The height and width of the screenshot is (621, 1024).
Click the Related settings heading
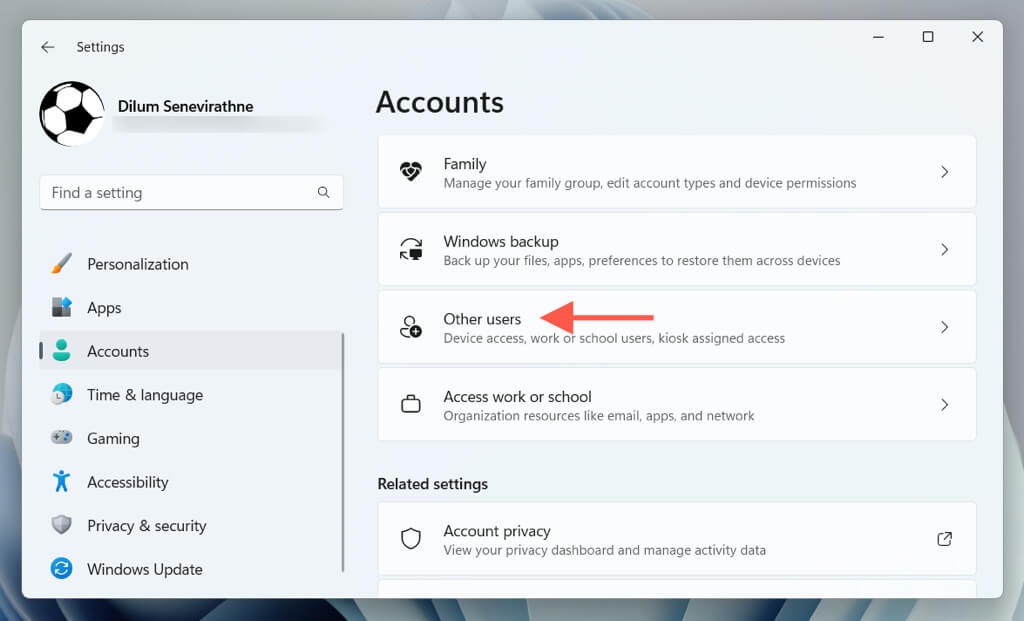click(433, 484)
